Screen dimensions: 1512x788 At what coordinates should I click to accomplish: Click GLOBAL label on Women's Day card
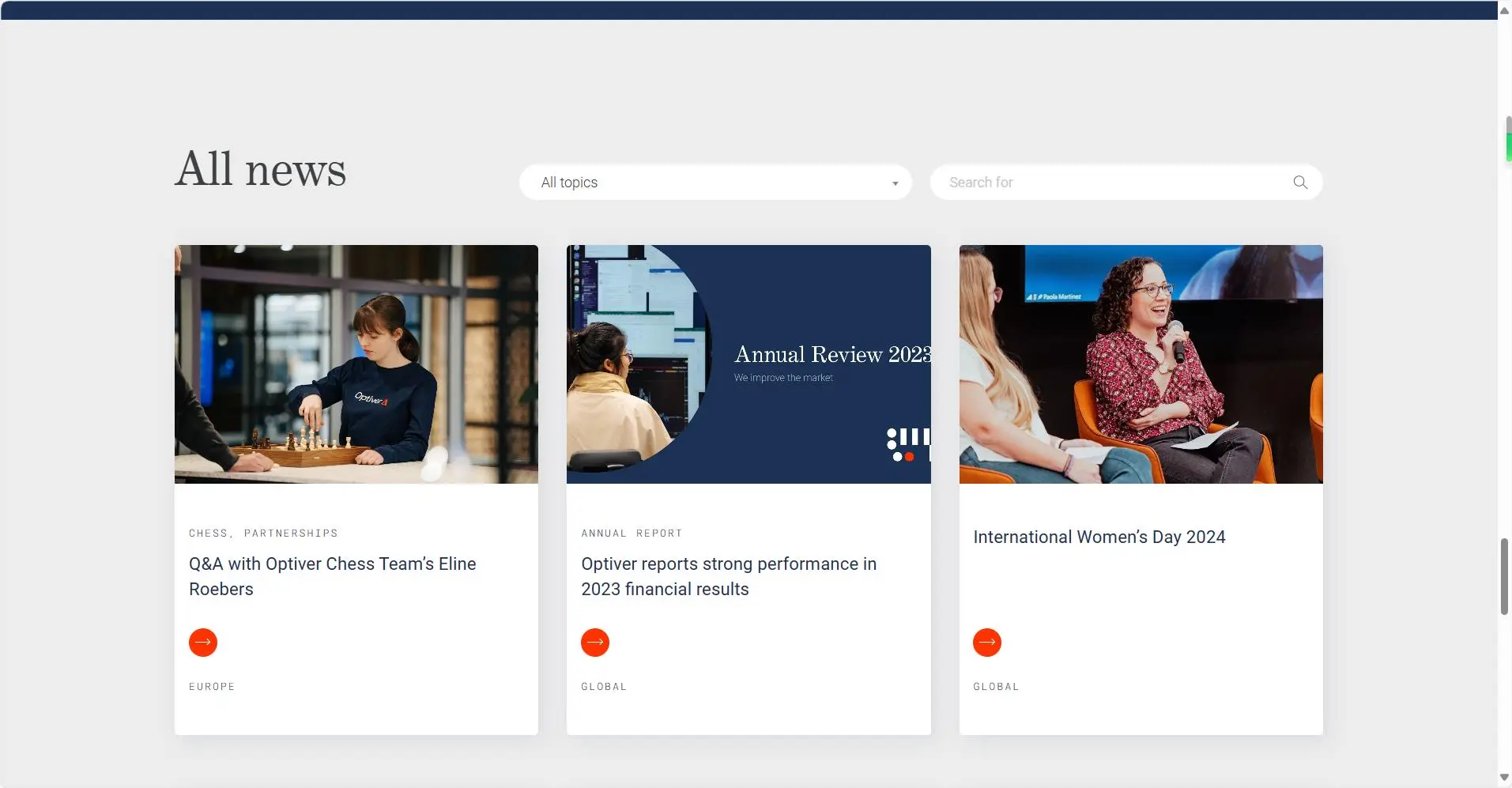996,687
